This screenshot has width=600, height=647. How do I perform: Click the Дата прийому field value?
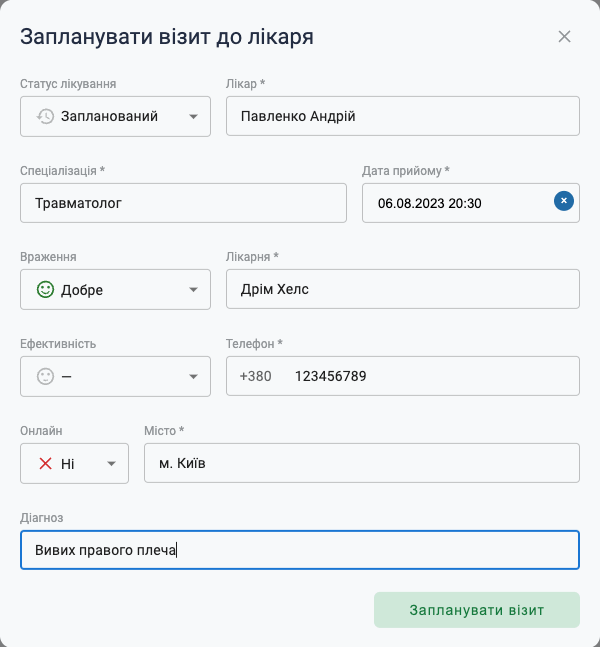point(430,203)
